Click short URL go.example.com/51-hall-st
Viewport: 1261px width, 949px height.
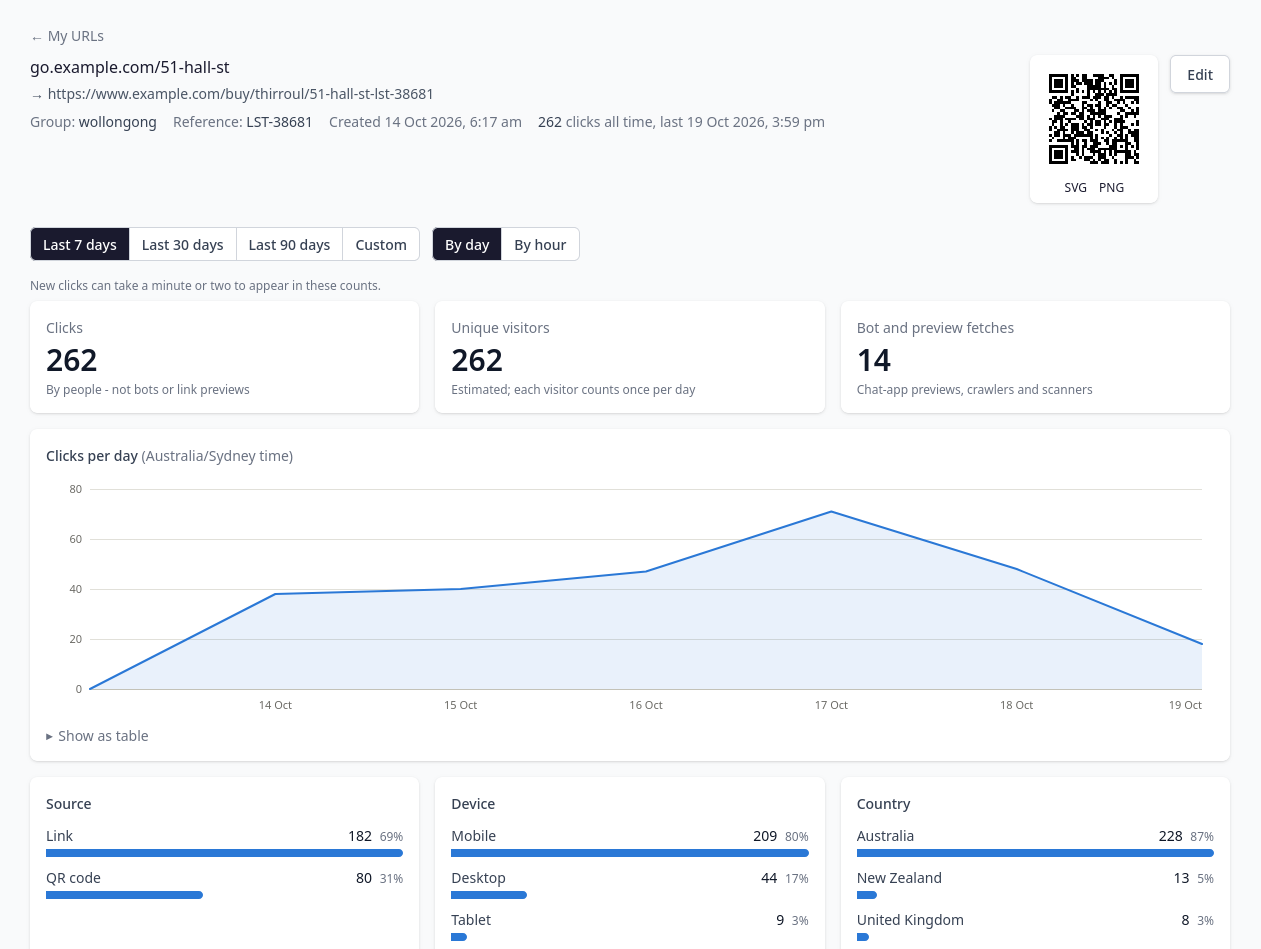(x=130, y=67)
